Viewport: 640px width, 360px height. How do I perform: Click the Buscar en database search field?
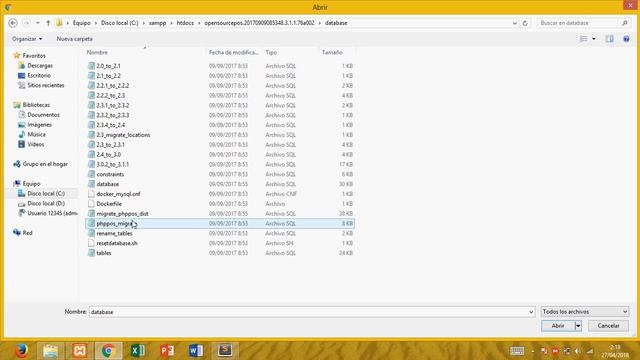[580, 23]
